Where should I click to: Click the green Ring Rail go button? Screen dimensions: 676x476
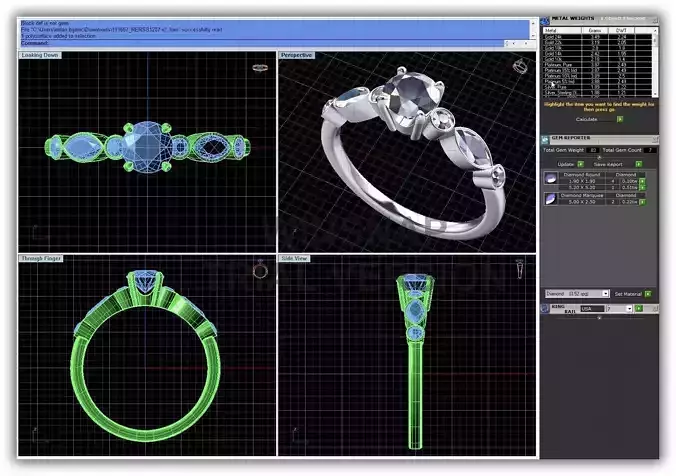pyautogui.click(x=638, y=308)
